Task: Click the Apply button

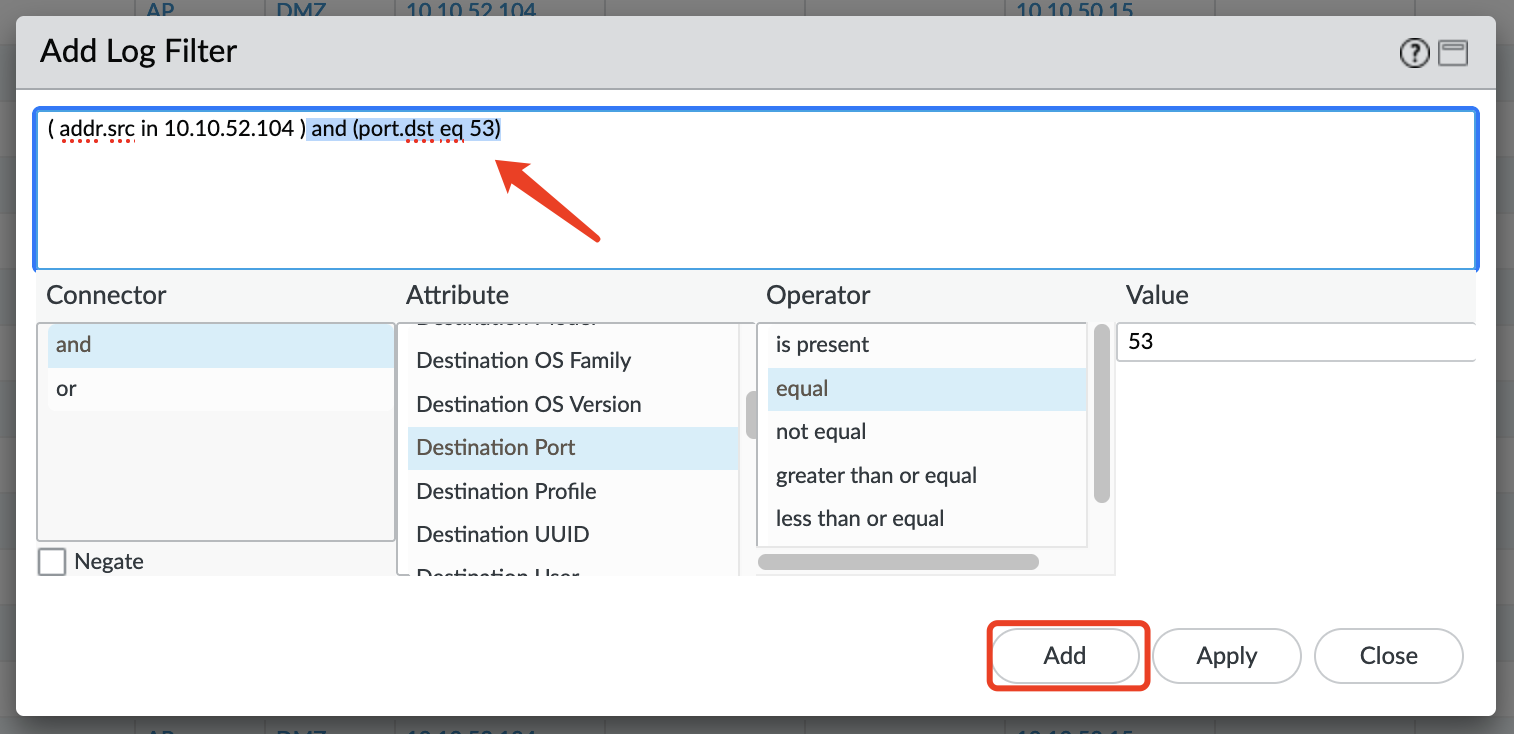Action: [x=1227, y=656]
